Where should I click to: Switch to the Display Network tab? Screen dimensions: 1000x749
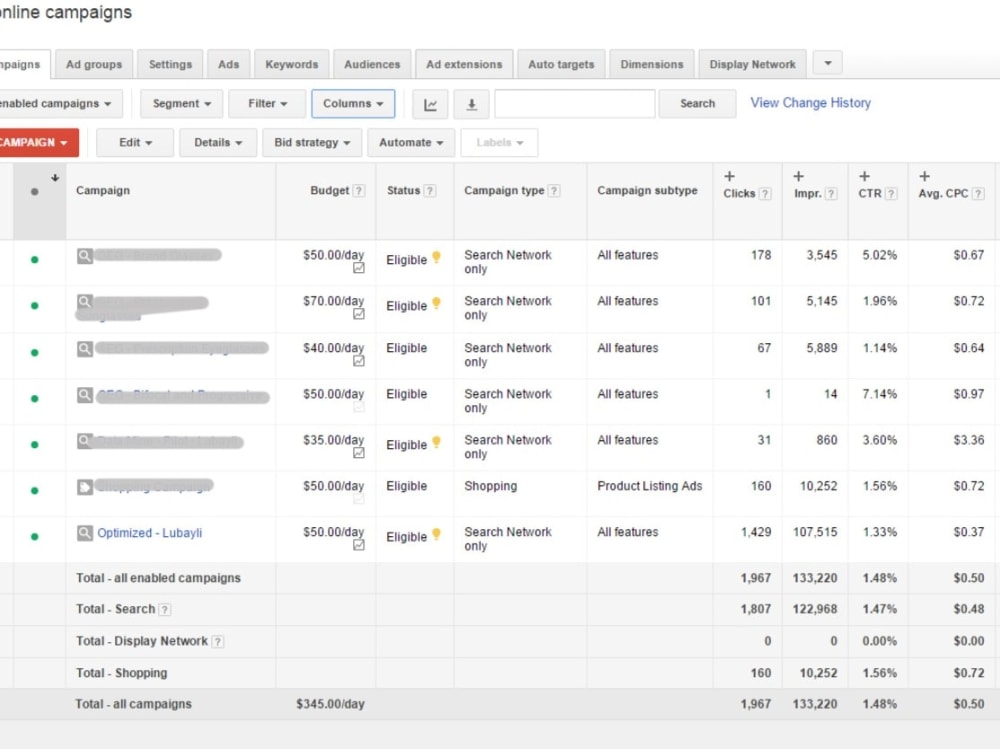tap(752, 64)
